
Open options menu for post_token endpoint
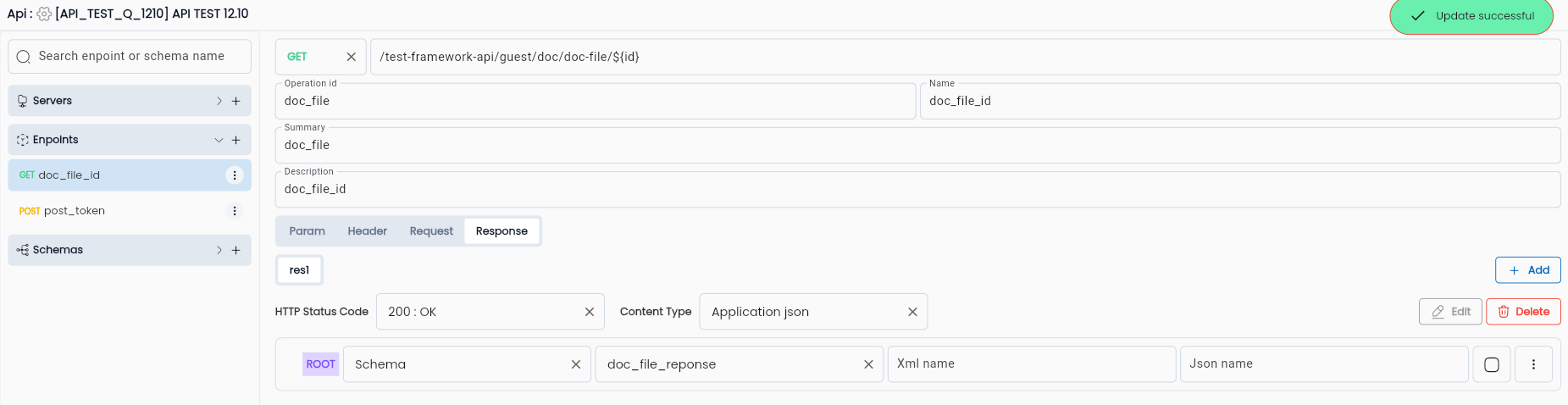click(235, 211)
